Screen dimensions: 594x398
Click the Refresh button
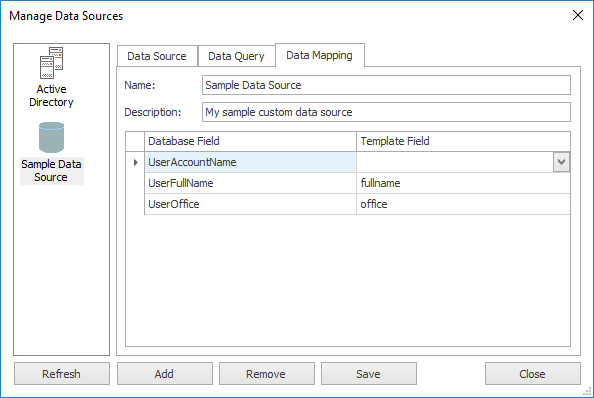pyautogui.click(x=61, y=374)
